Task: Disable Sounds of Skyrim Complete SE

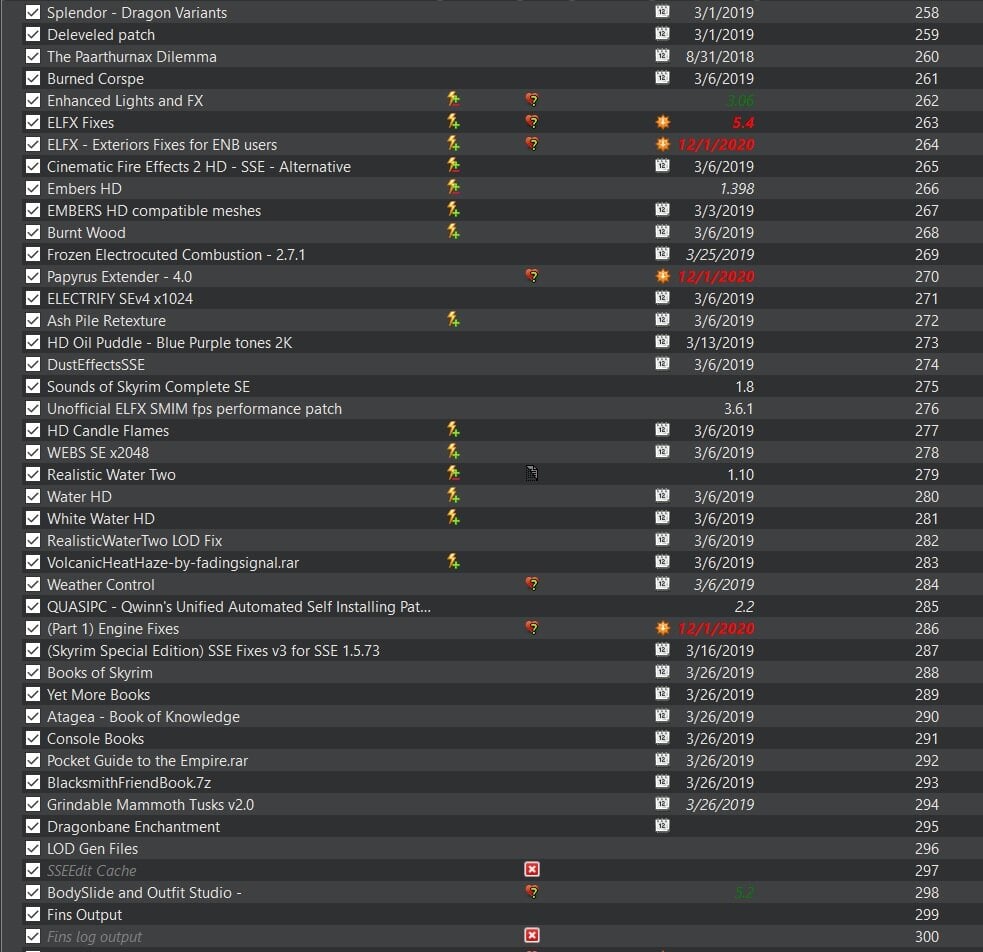Action: pyautogui.click(x=33, y=386)
